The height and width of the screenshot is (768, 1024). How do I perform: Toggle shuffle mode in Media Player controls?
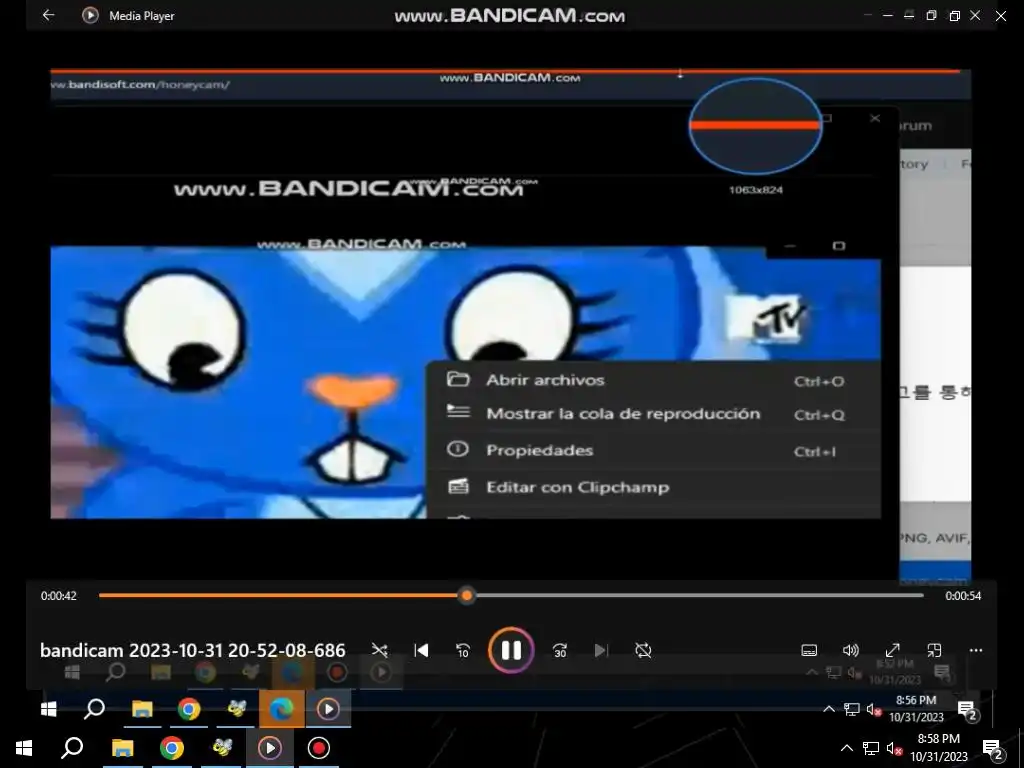379,650
